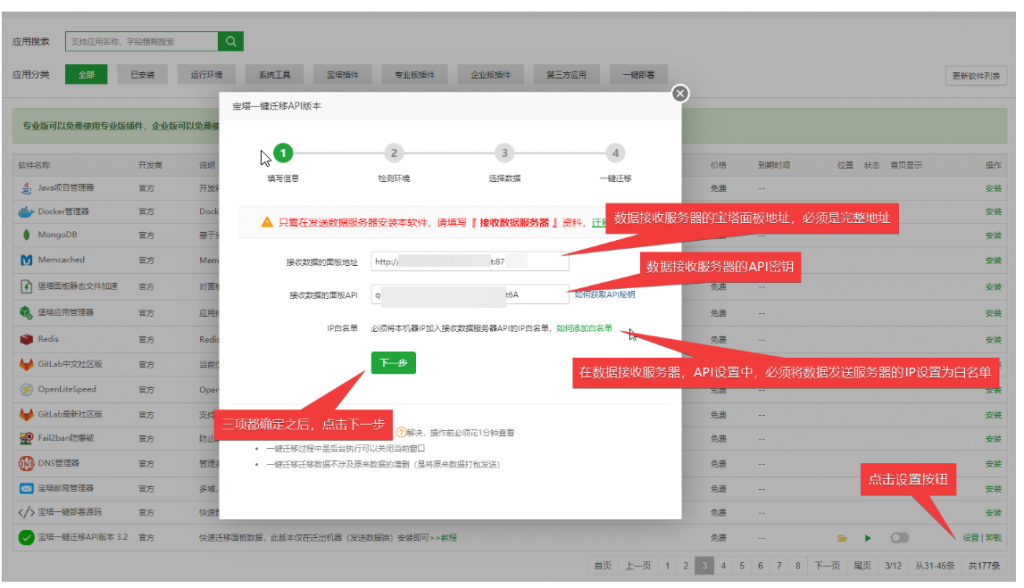Open the folder icon in the 一键迁移 row
1024x588 pixels.
(842, 538)
